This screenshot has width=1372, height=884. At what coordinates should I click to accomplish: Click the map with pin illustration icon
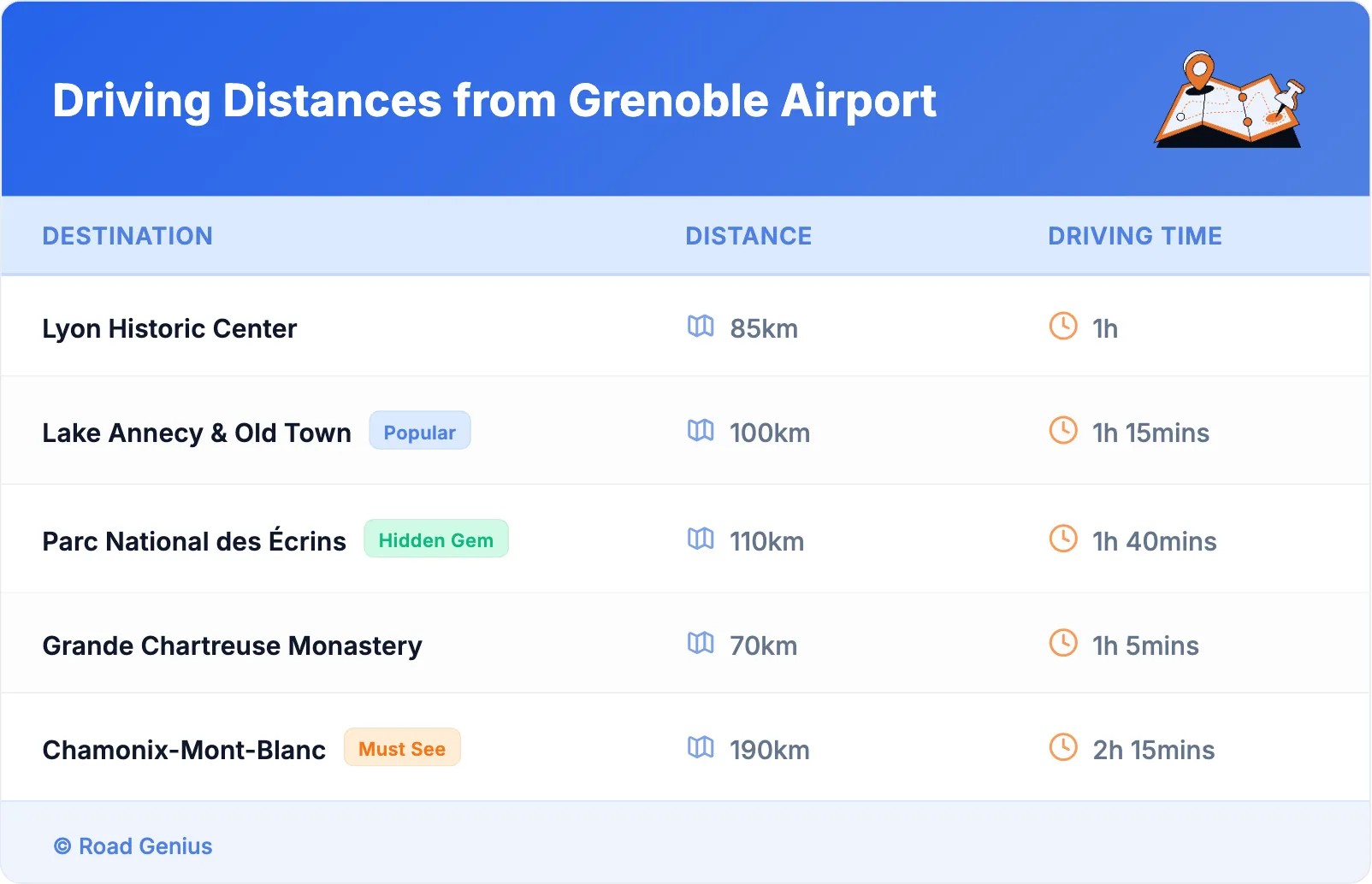coord(1230,99)
